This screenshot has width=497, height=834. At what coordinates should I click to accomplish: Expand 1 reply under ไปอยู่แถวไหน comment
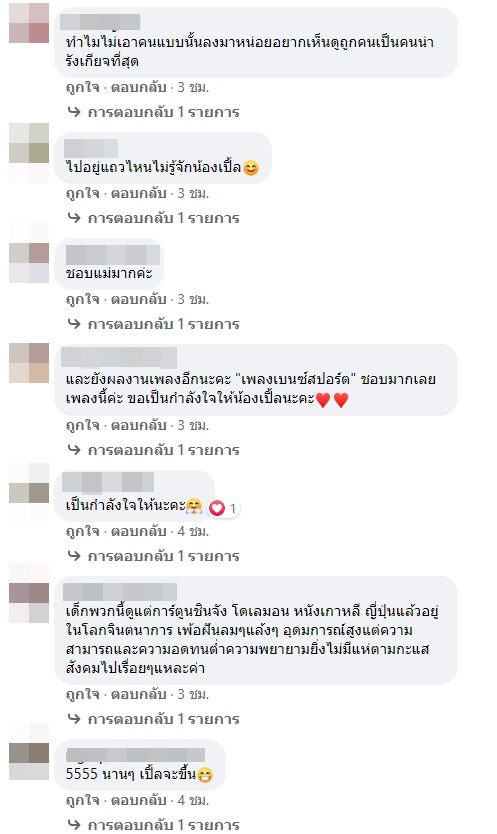tap(163, 218)
